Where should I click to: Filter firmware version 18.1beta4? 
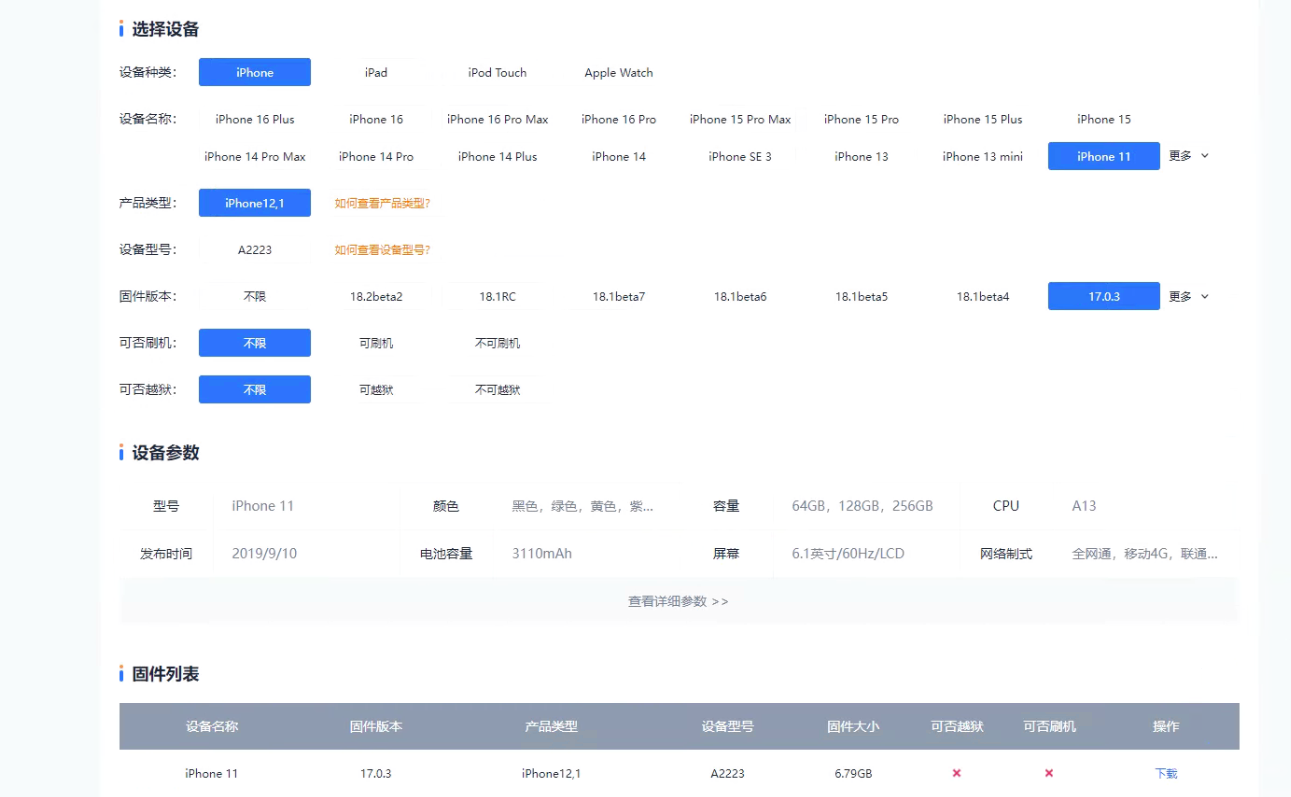click(x=983, y=296)
